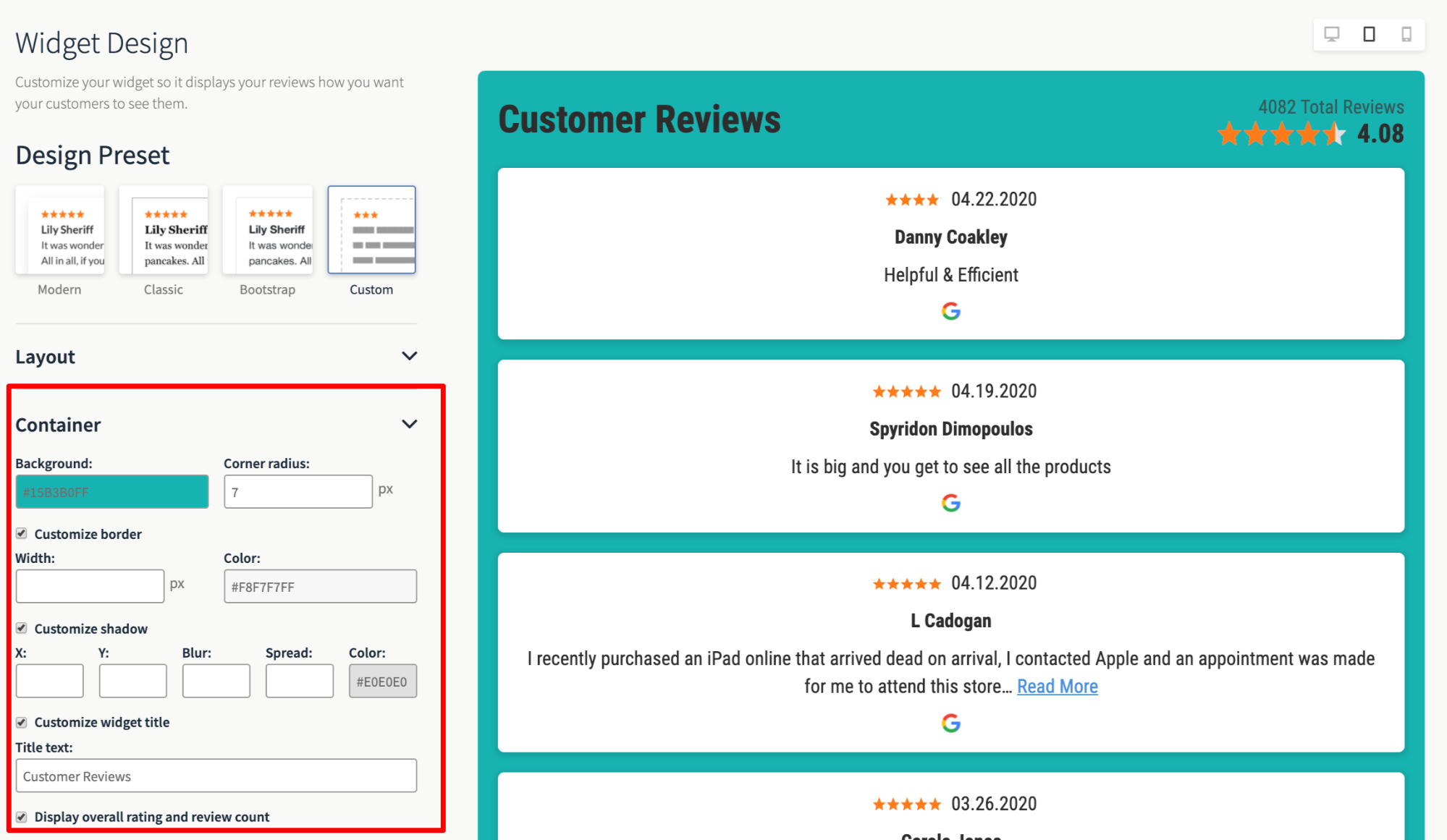The width and height of the screenshot is (1447, 840).
Task: Click Google icon under Spyridon Dimopoulos review
Action: (x=950, y=503)
